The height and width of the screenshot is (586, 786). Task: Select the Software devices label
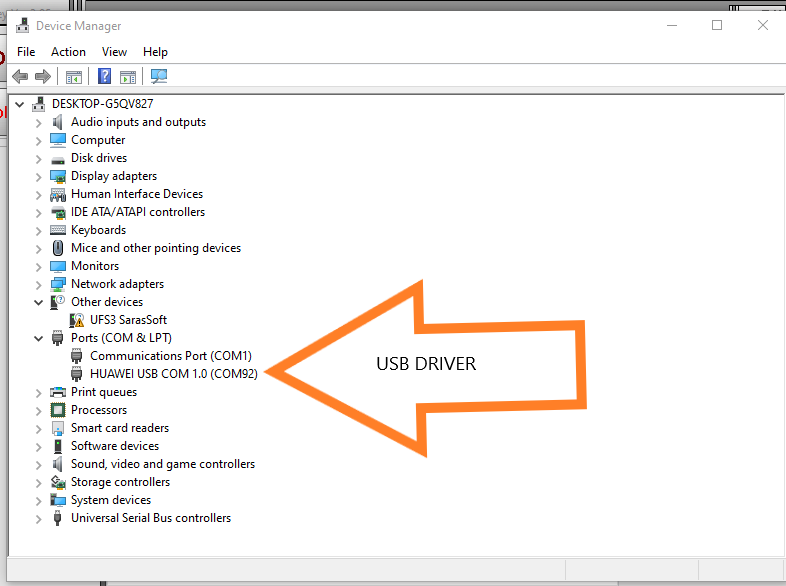[115, 446]
